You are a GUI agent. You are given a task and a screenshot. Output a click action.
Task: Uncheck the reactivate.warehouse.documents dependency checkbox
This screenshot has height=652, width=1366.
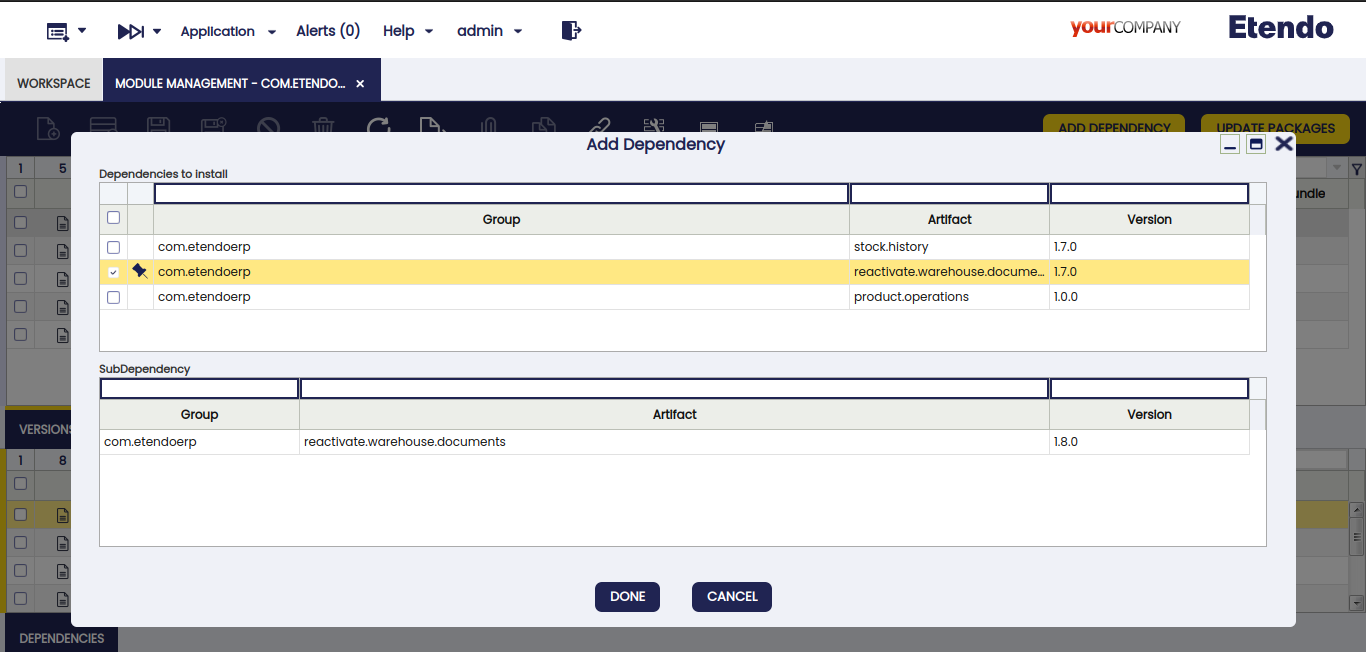click(x=113, y=272)
